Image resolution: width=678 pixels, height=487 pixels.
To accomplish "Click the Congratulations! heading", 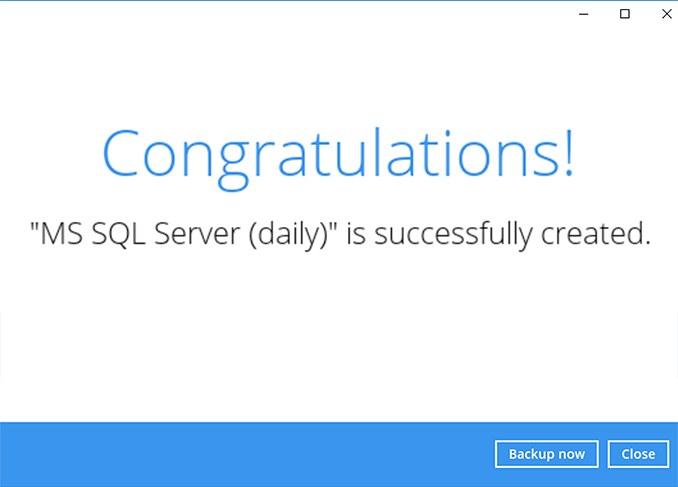I will (x=338, y=153).
